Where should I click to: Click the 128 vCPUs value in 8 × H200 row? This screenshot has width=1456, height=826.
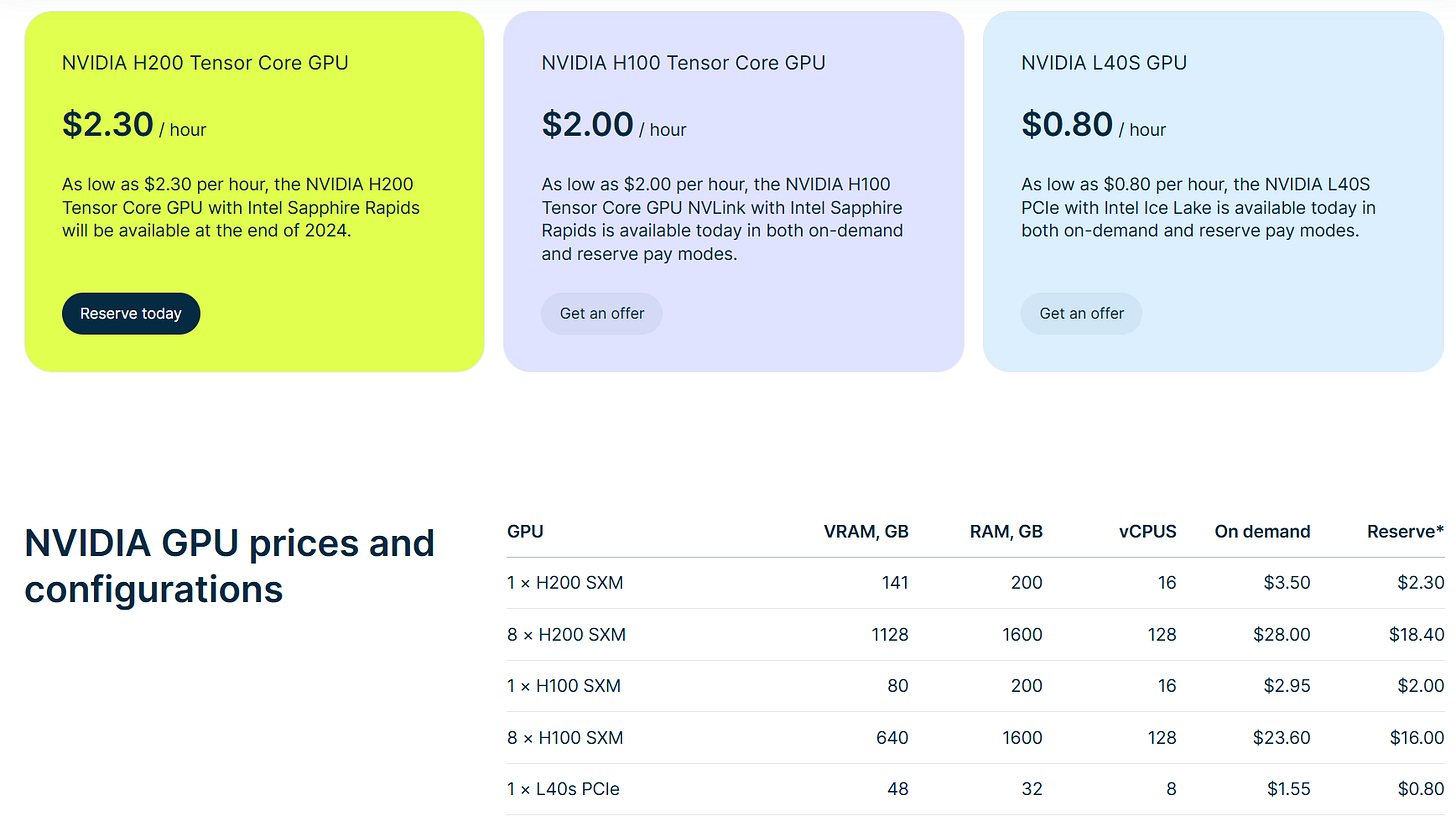click(x=1162, y=635)
